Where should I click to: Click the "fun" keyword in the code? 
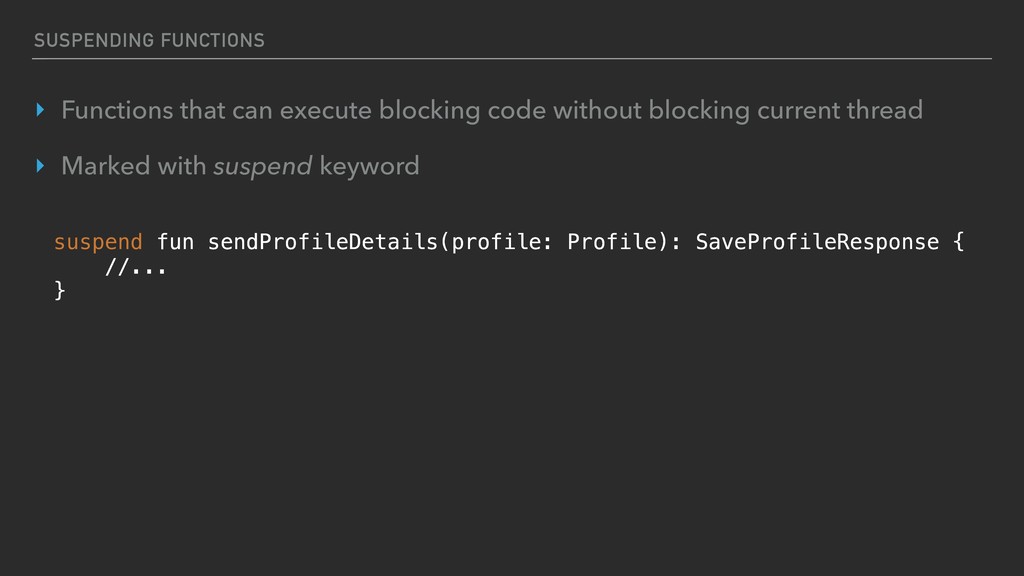pyautogui.click(x=176, y=242)
